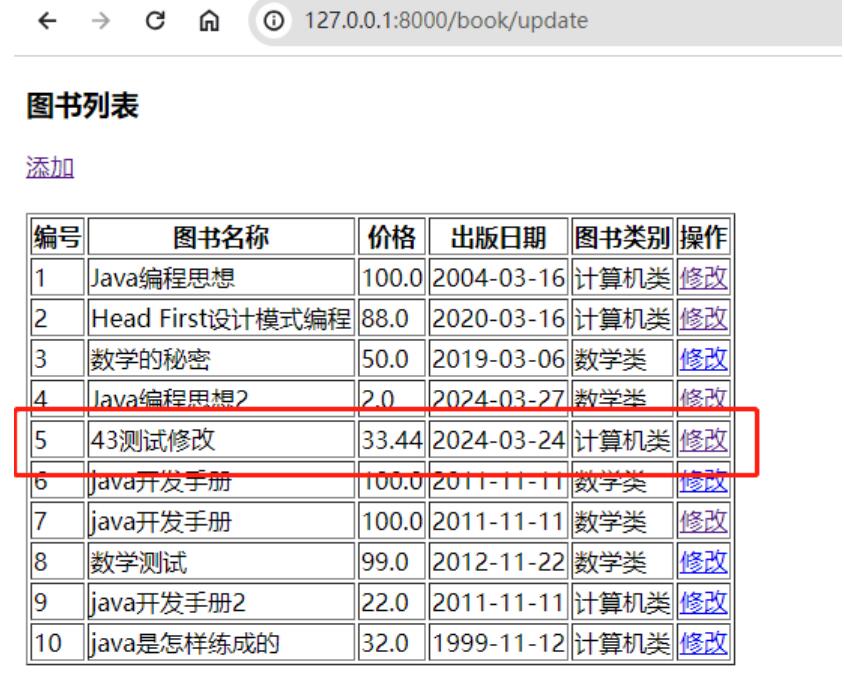844x674 pixels.
Task: Click 修改 for 数学的秘密
Action: (x=703, y=359)
